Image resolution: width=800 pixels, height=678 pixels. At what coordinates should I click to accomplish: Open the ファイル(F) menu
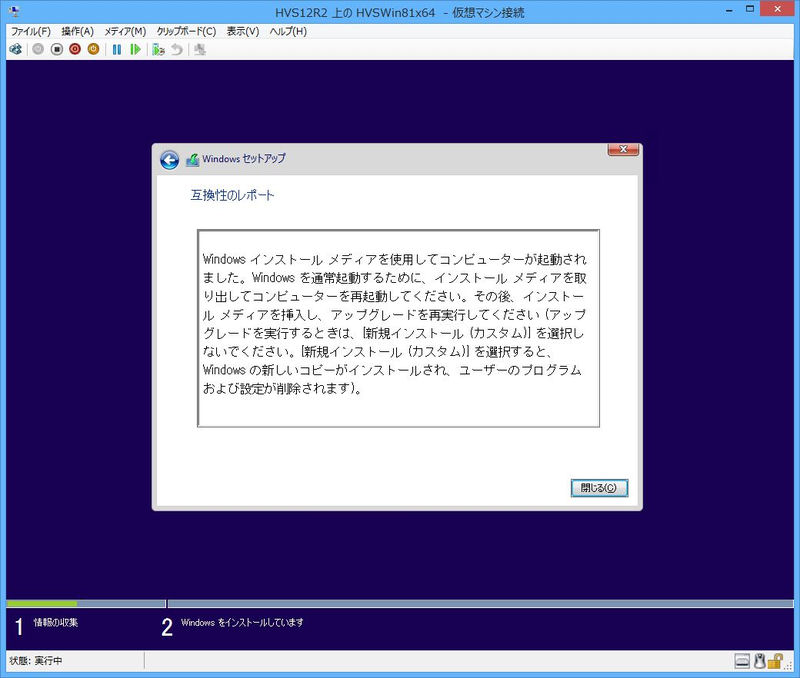(31, 31)
